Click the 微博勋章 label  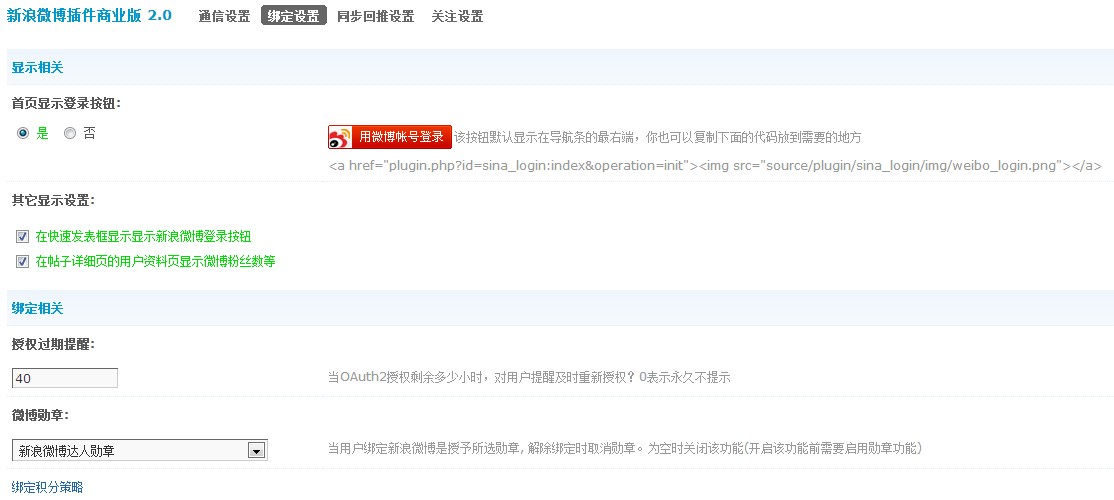pos(40,414)
